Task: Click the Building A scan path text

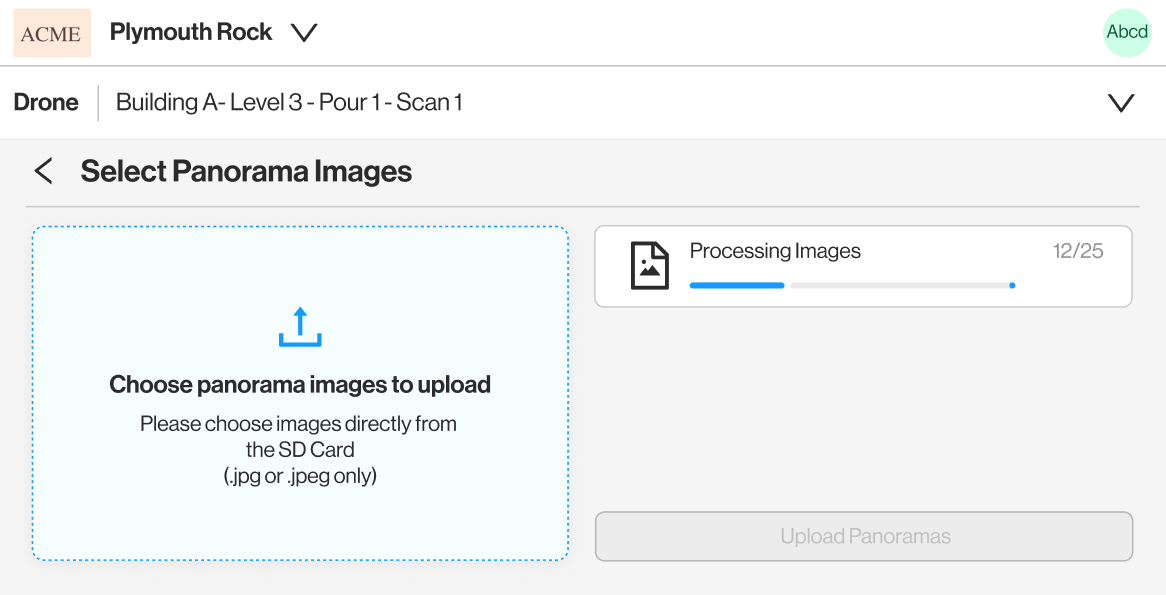Action: 289,102
